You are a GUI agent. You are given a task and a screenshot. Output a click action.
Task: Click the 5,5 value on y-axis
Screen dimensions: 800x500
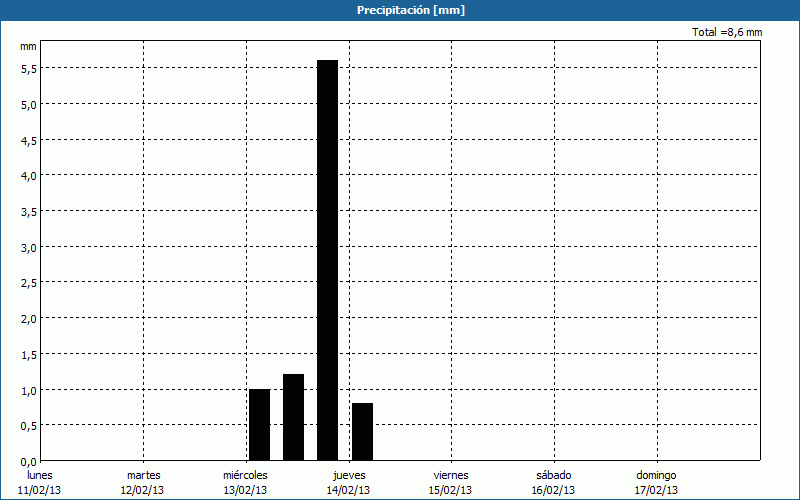pos(28,68)
